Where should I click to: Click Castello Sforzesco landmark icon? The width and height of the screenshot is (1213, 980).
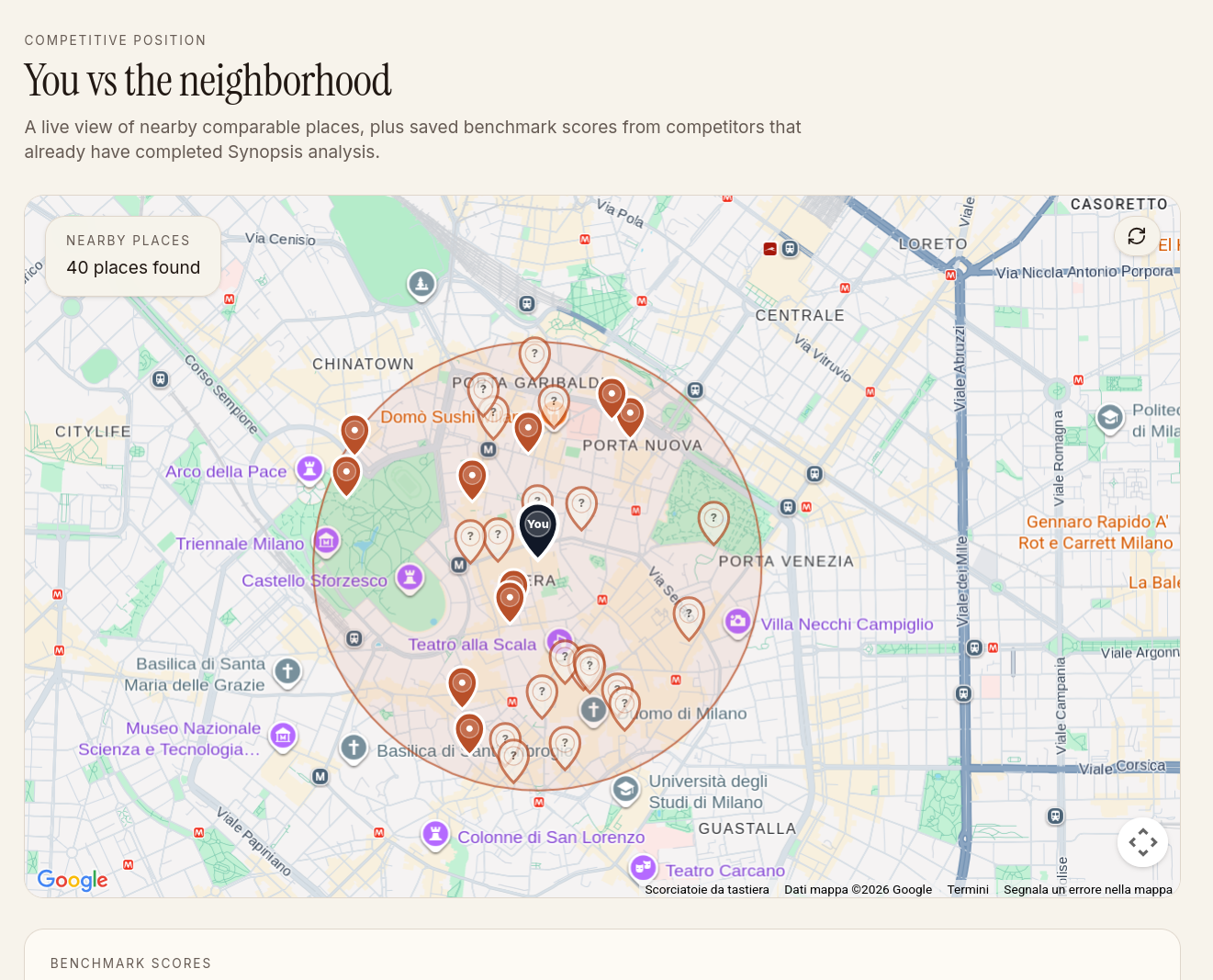(x=410, y=578)
